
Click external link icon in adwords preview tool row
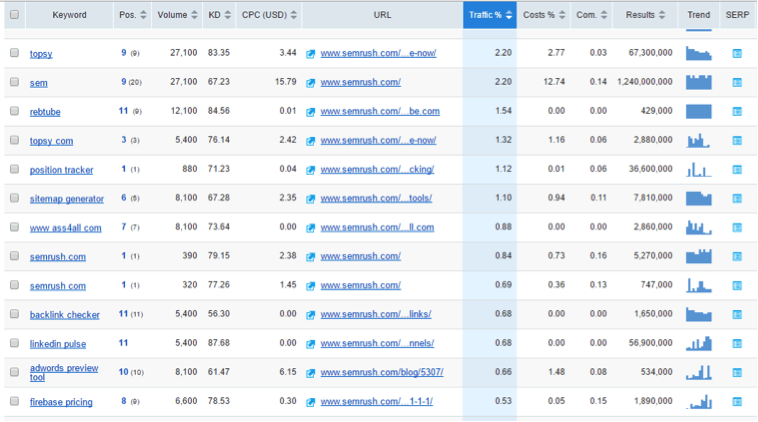click(x=310, y=373)
